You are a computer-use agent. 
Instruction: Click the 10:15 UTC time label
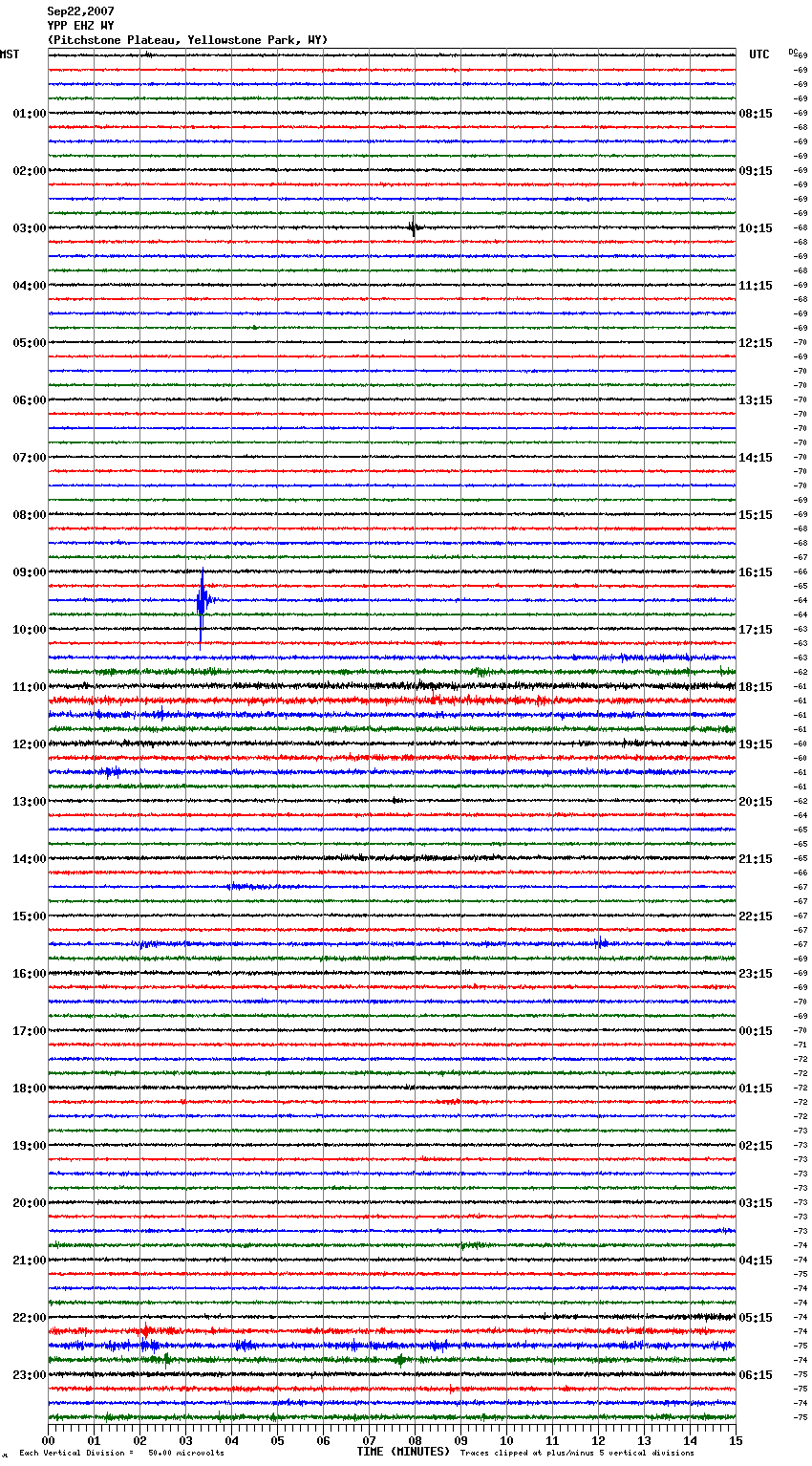[x=756, y=228]
